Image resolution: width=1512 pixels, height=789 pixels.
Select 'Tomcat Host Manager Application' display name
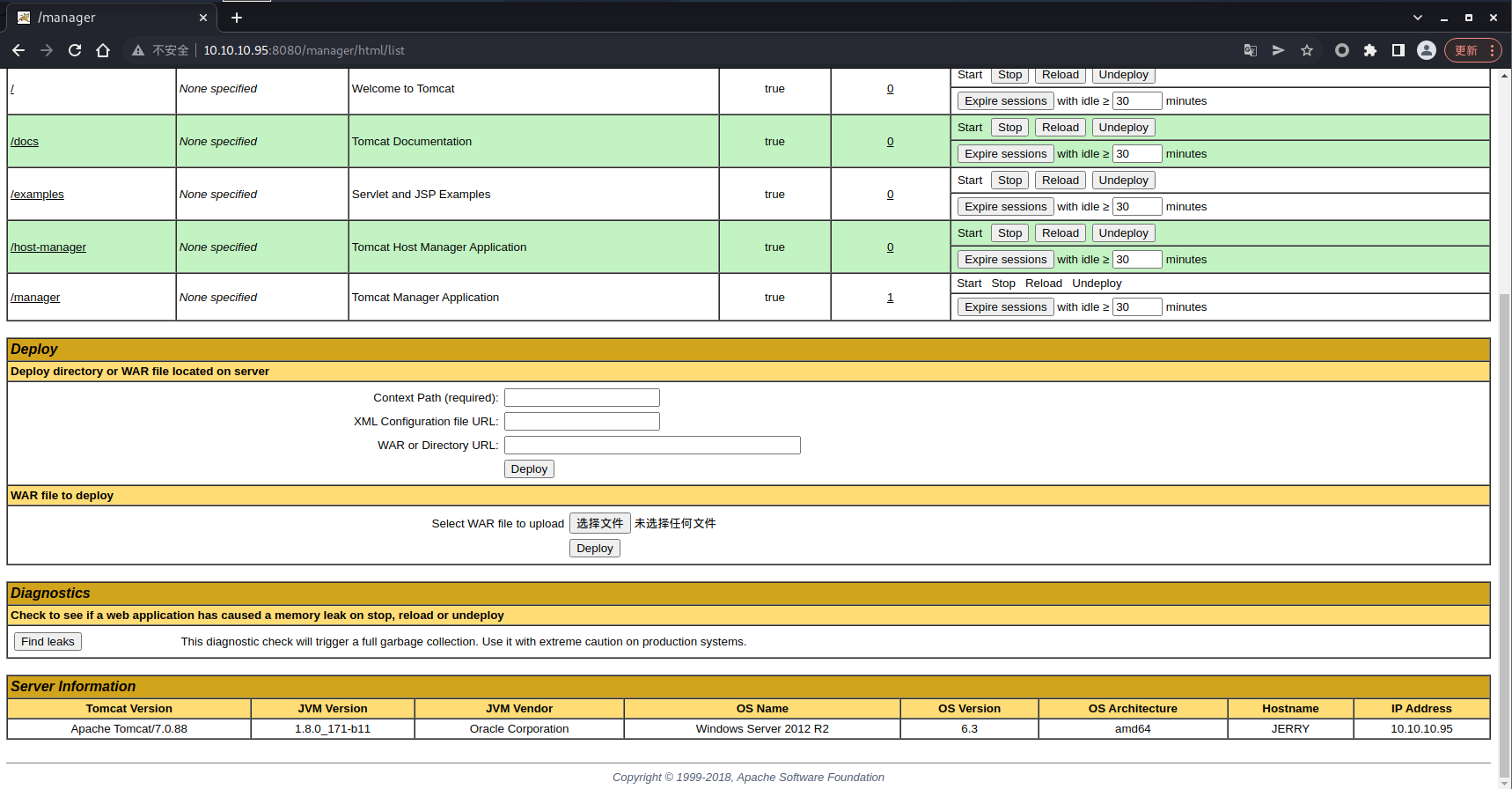coord(439,247)
